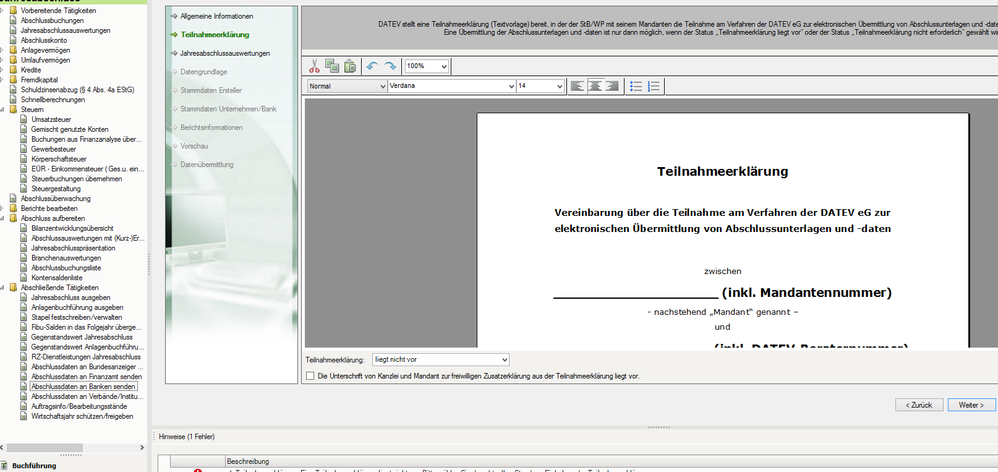Click the Steuern folder icon

click(x=13, y=109)
